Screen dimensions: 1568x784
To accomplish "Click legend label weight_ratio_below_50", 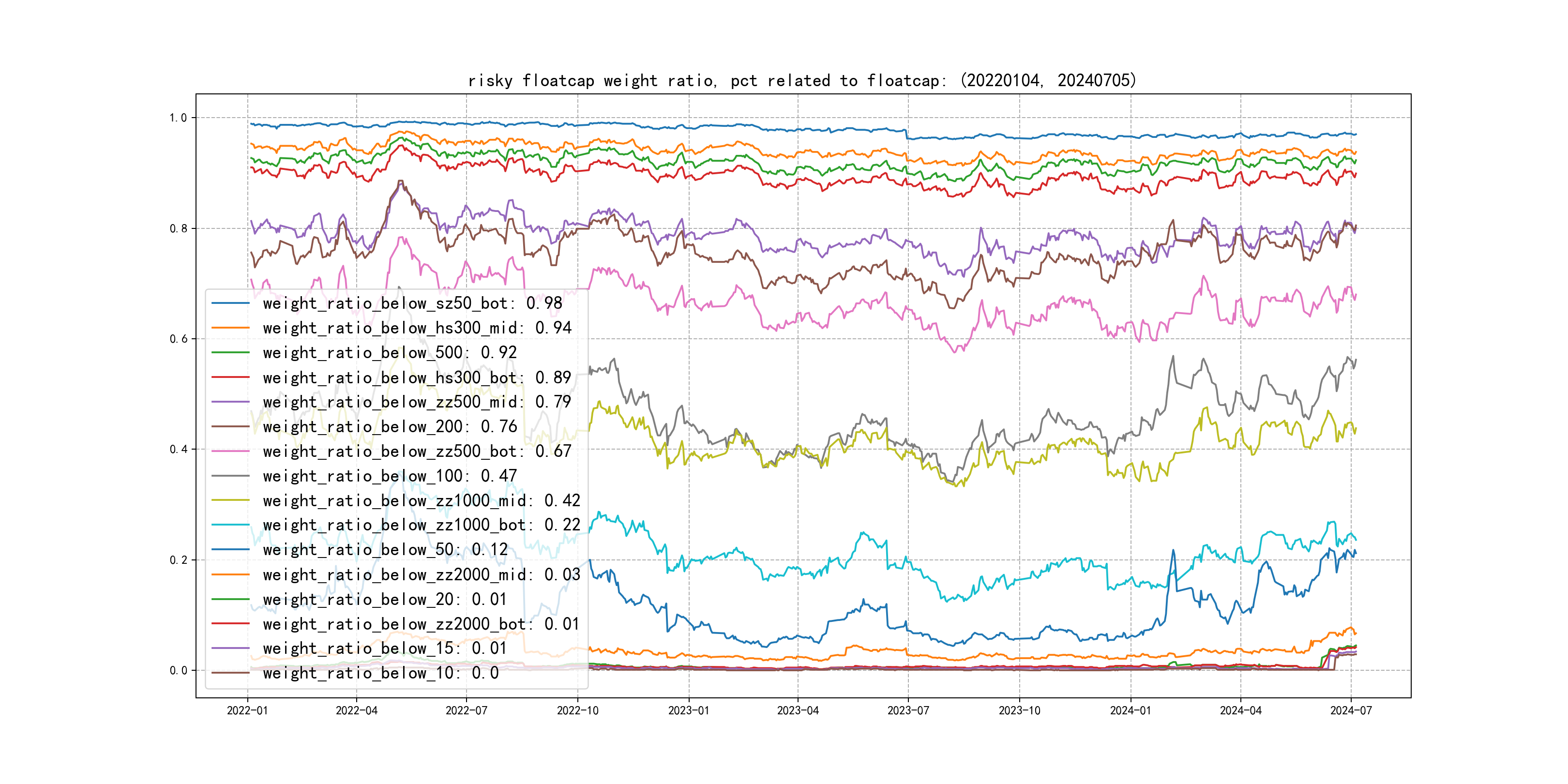I will 385,550.
